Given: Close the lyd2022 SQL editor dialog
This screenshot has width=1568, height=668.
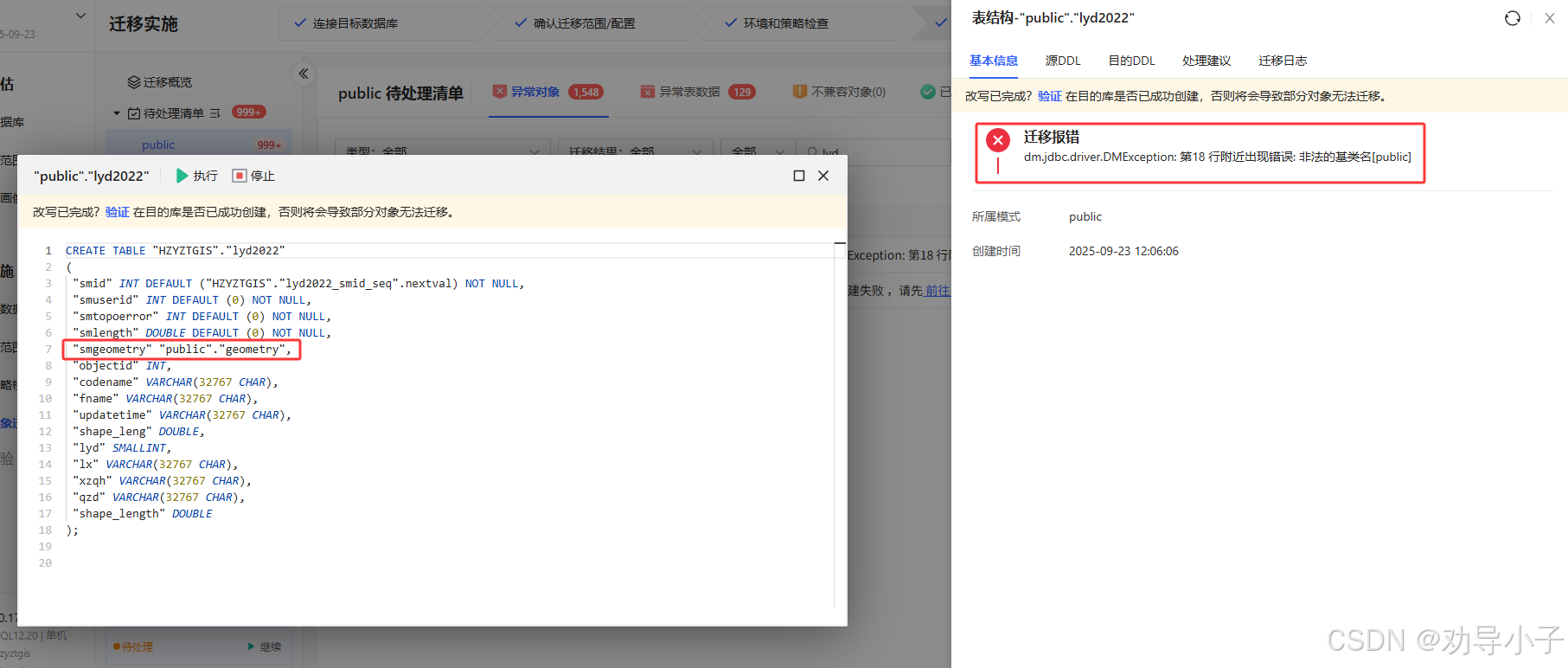Looking at the screenshot, I should pyautogui.click(x=823, y=176).
